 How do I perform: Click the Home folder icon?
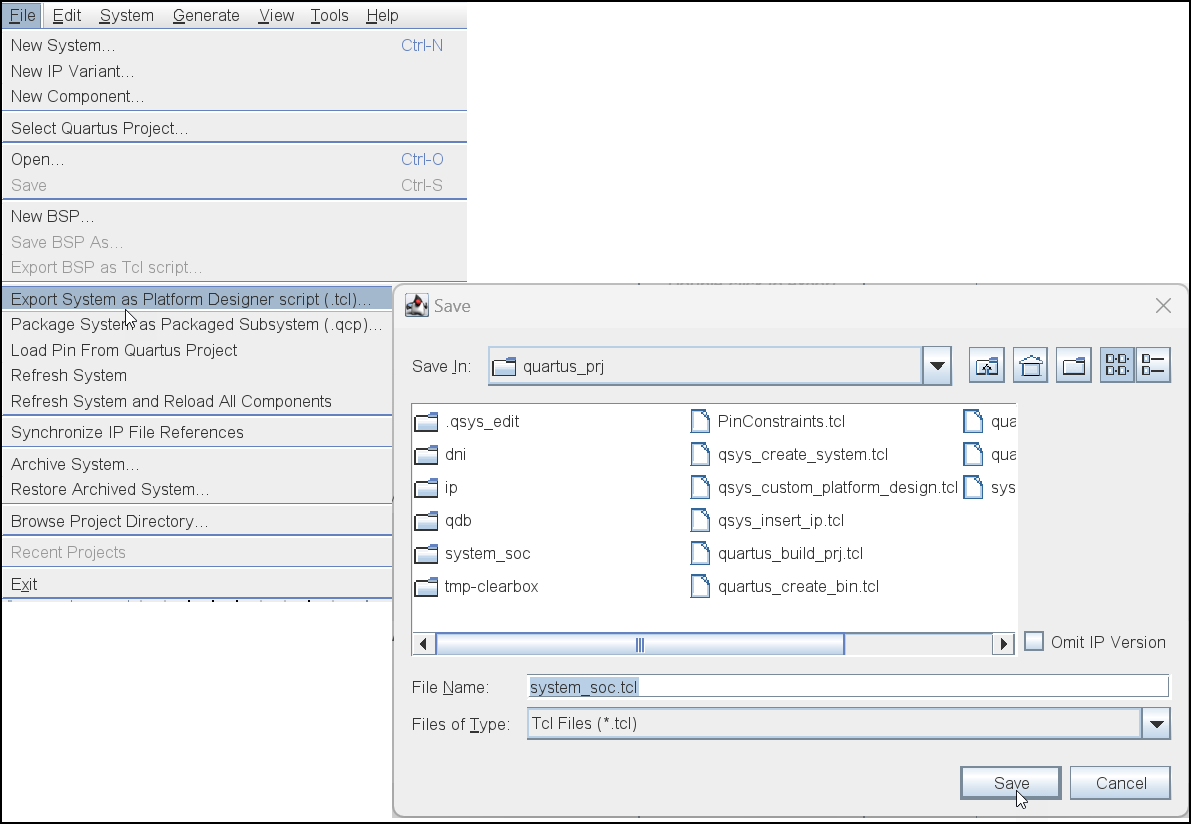point(1030,365)
